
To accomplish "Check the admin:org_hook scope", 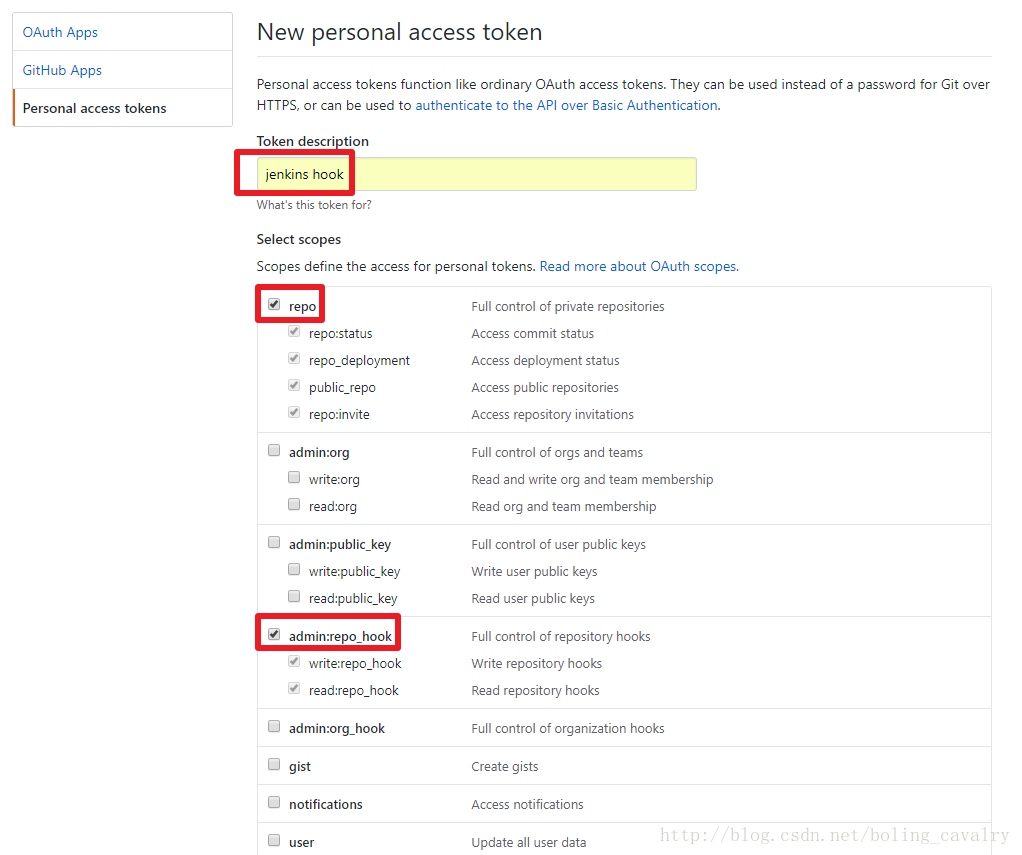I will [274, 726].
